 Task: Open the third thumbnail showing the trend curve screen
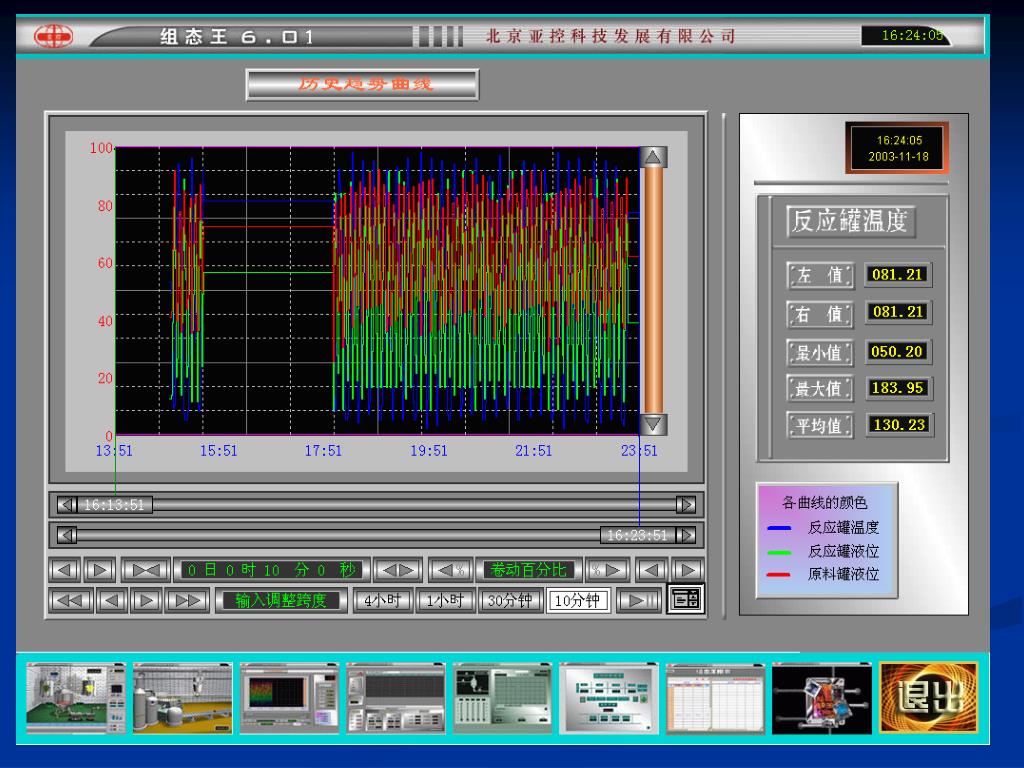(289, 699)
